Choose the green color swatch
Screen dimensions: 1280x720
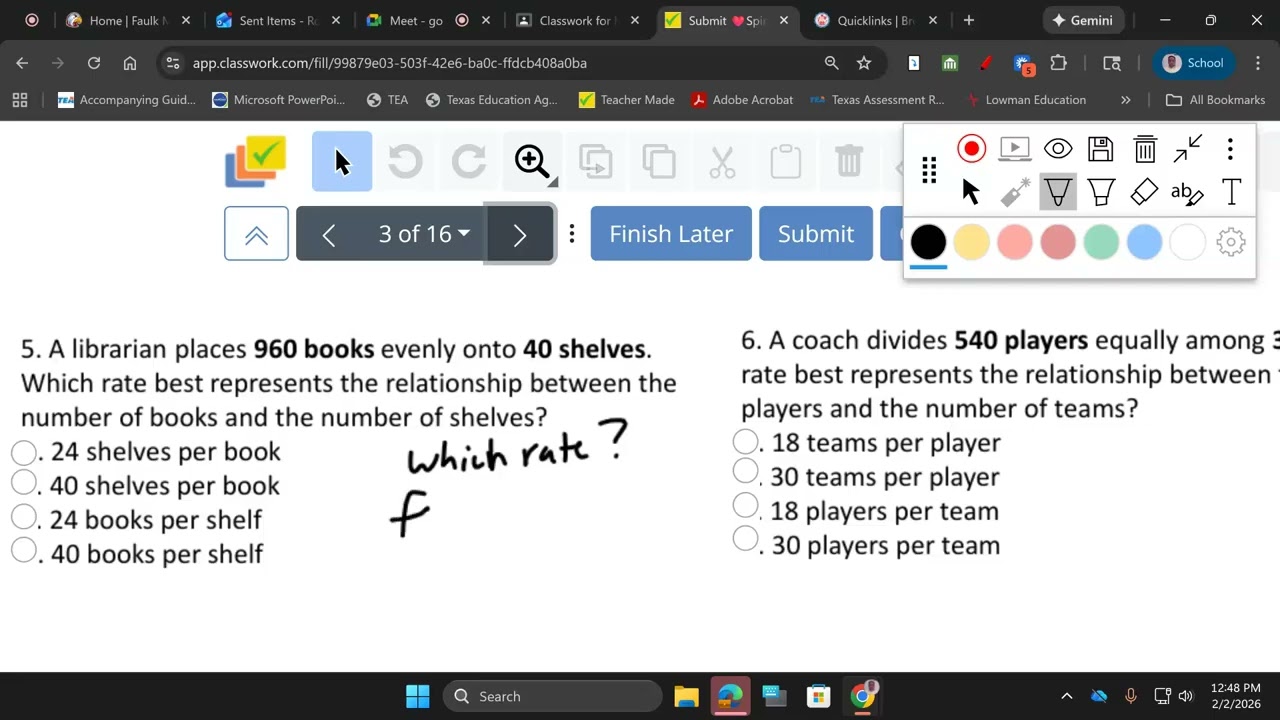(1101, 242)
